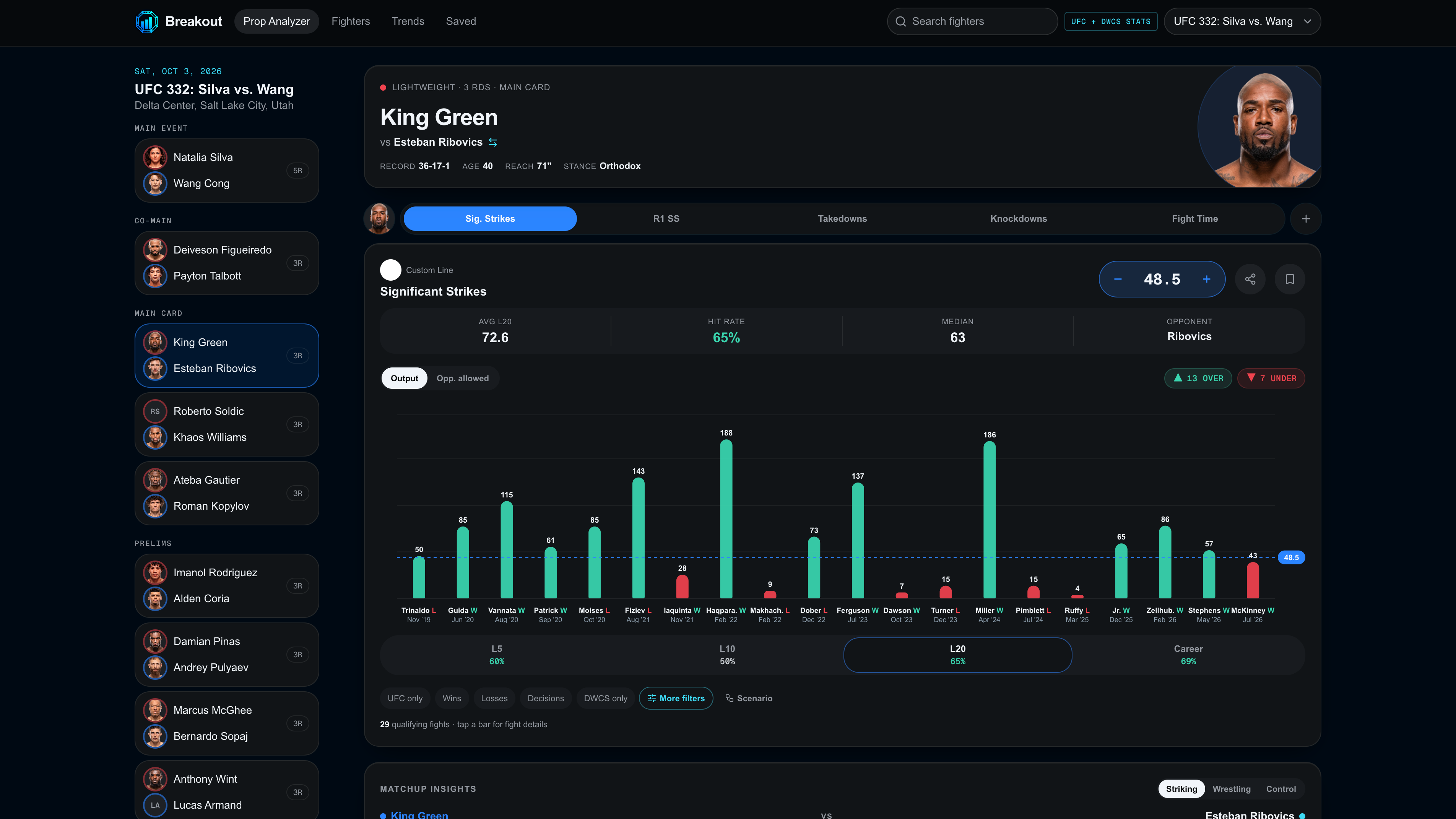
Task: Enable the UFC only filter chip
Action: coord(405,698)
